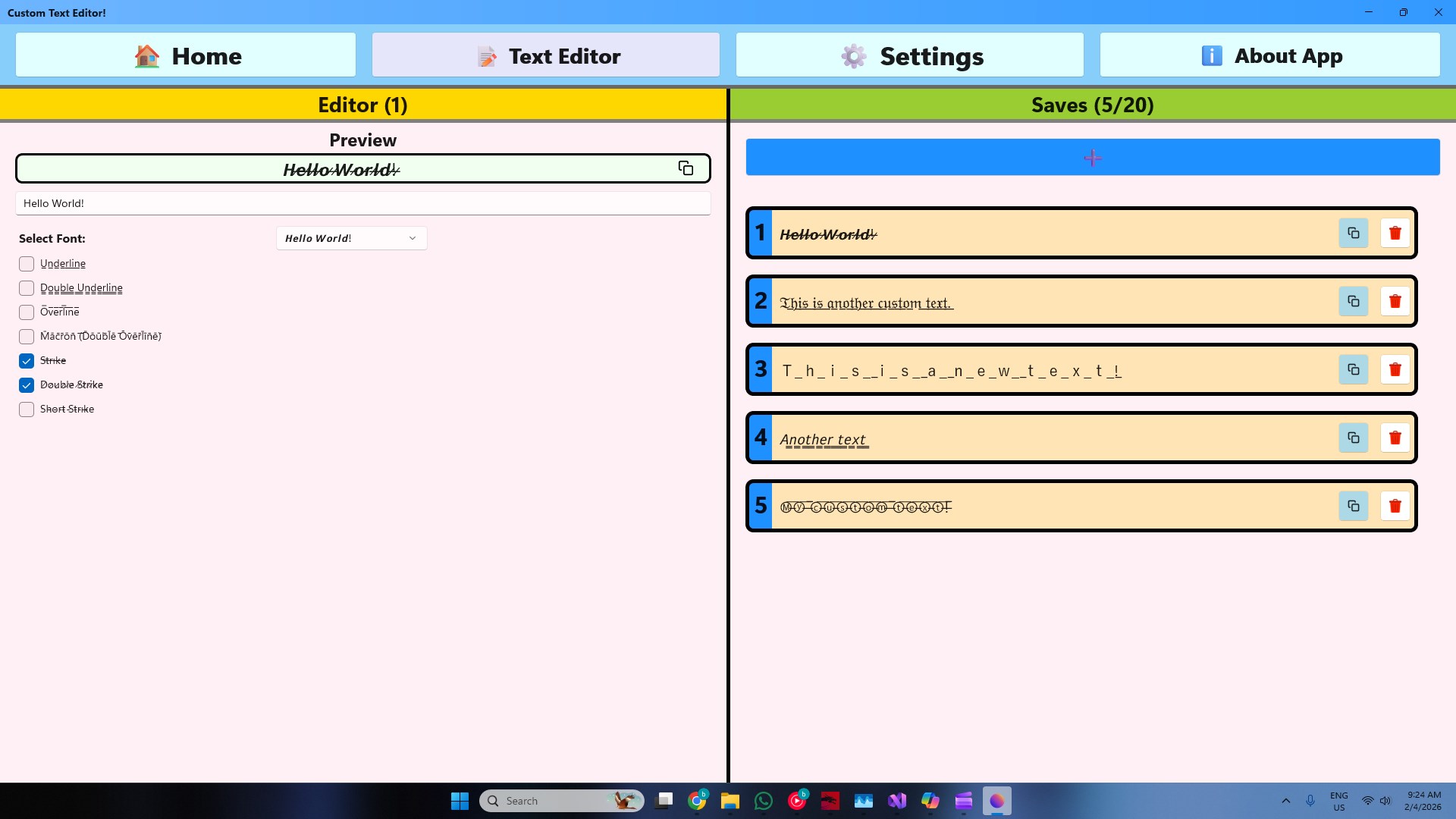Click the trash icon on save 5
Viewport: 1456px width, 819px height.
(1395, 506)
